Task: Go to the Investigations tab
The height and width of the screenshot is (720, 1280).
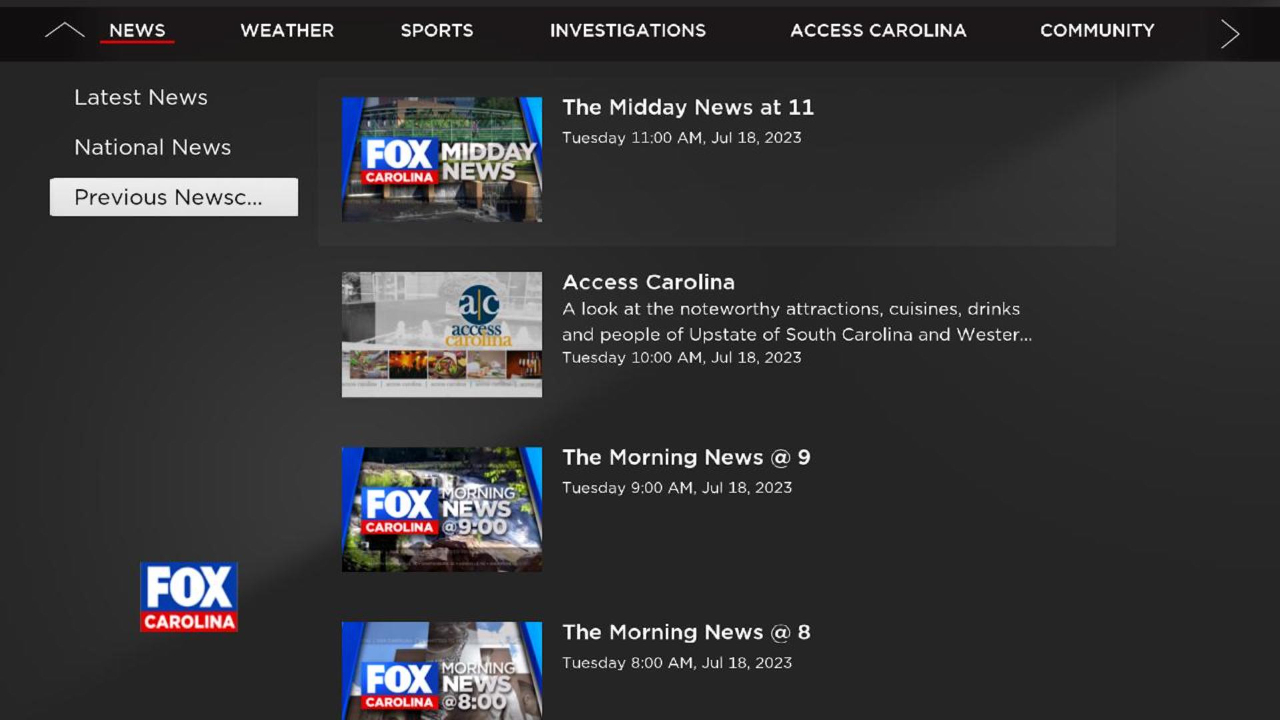Action: (x=628, y=31)
